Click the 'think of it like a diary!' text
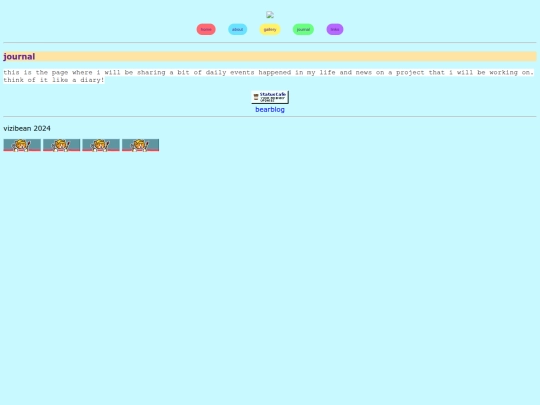The height and width of the screenshot is (405, 540). (54, 80)
